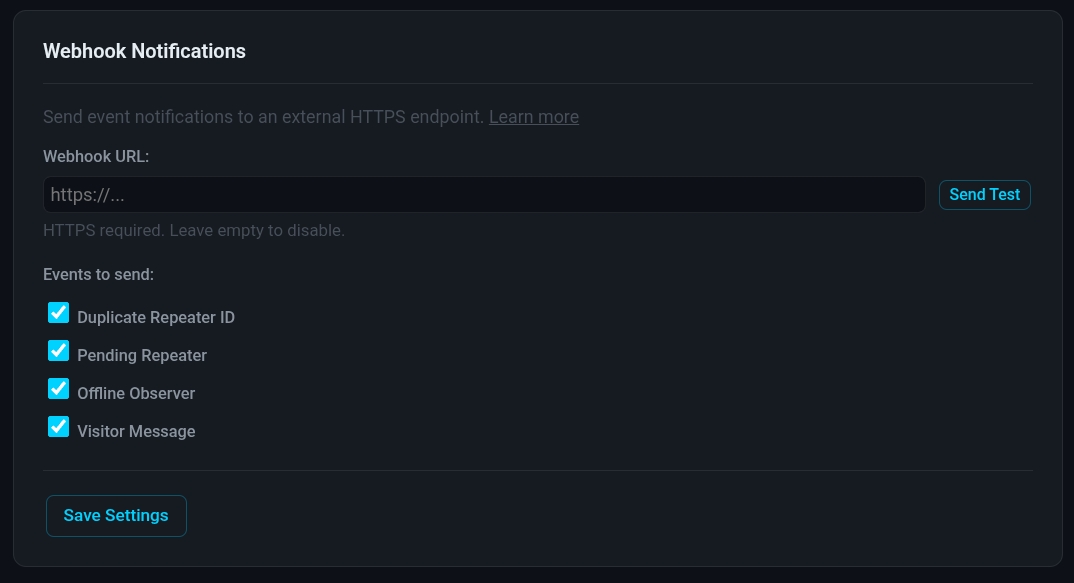Click the "https://..." placeholder text
1074x583 pixels.
tap(88, 195)
